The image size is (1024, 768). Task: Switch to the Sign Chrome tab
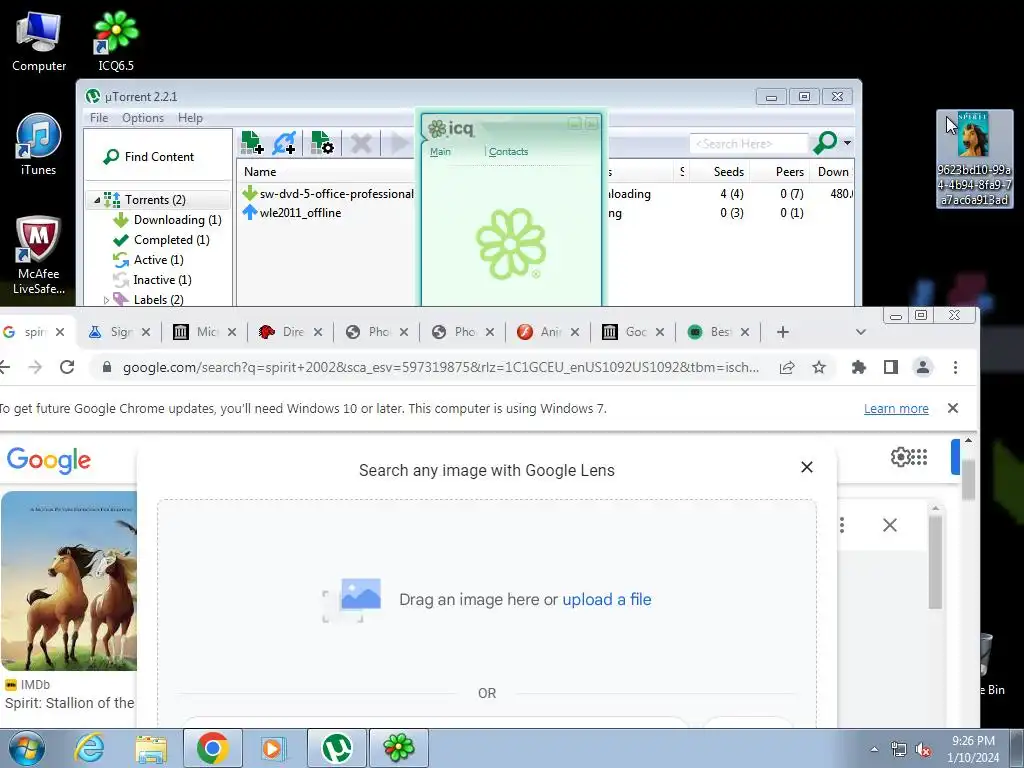(x=118, y=332)
